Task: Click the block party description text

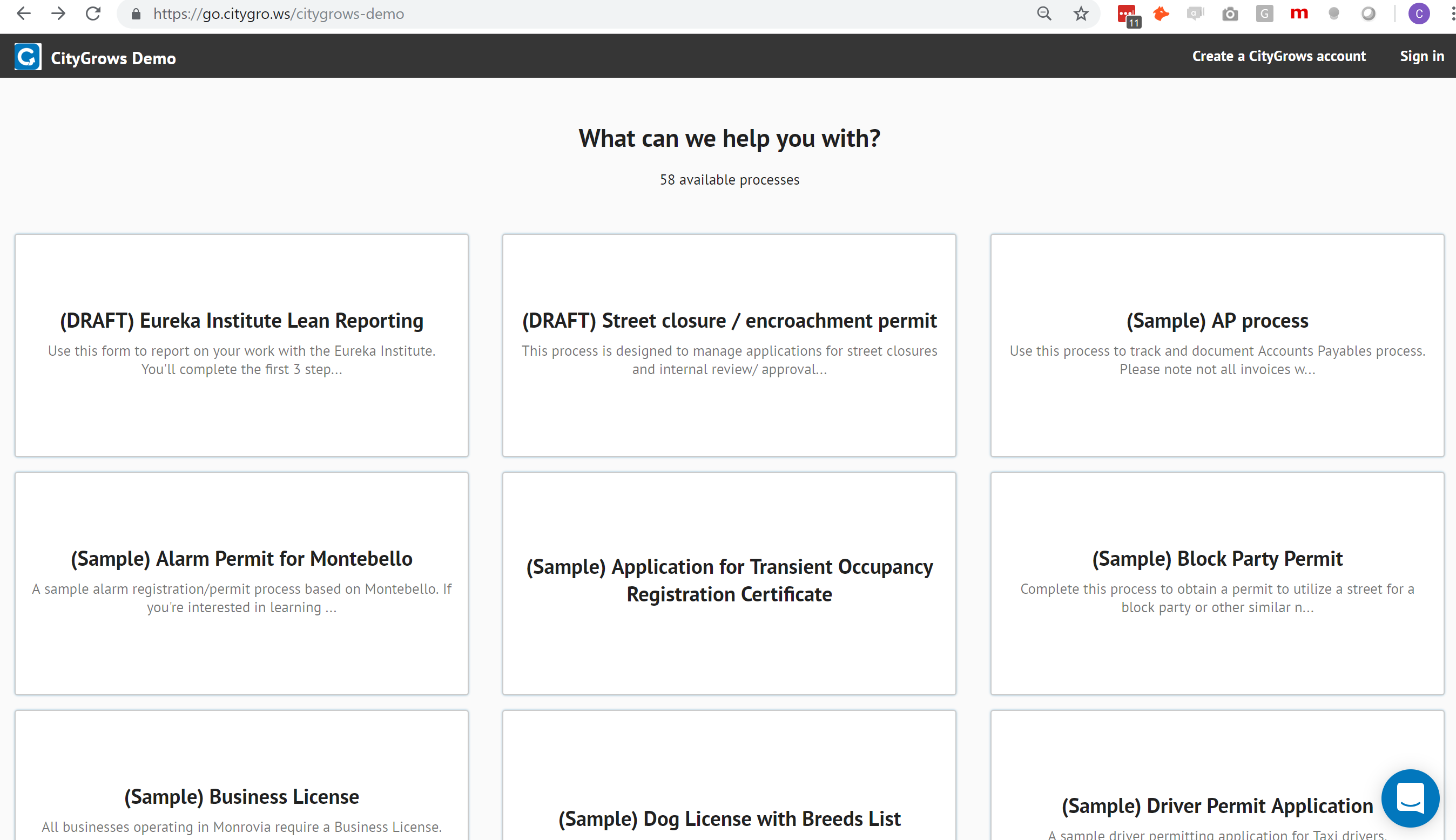Action: point(1217,598)
